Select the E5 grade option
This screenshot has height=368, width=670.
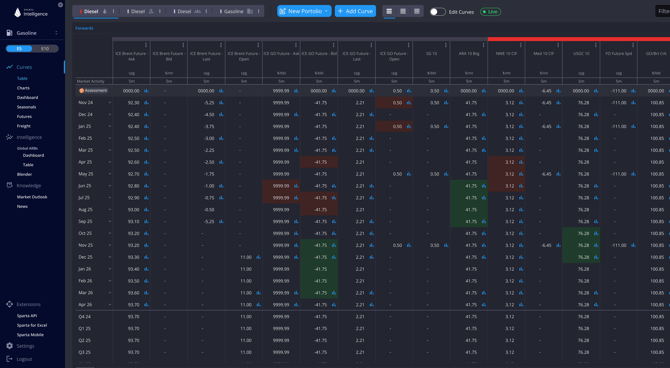(x=19, y=49)
